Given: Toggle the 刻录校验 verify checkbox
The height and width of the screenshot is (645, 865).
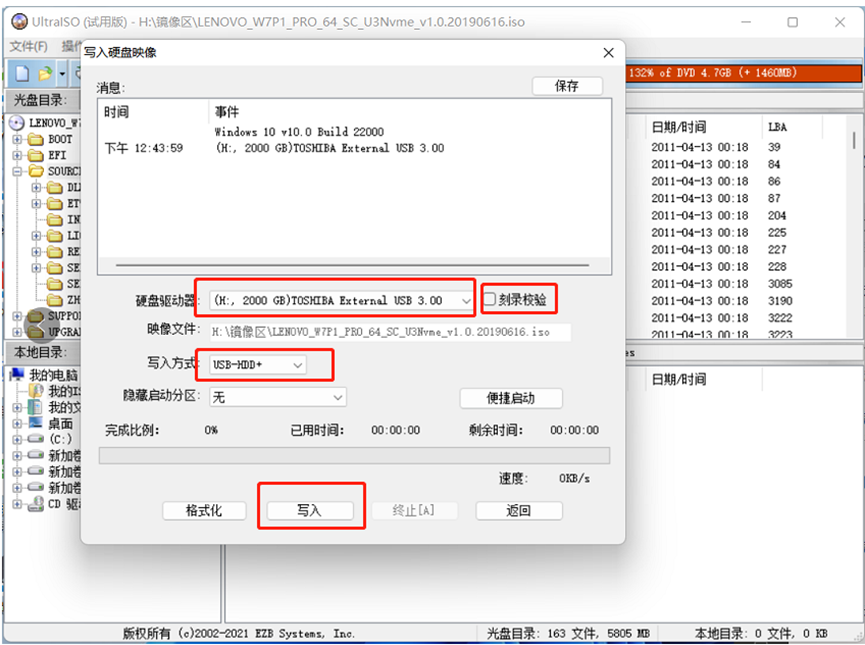Looking at the screenshot, I should click(489, 299).
